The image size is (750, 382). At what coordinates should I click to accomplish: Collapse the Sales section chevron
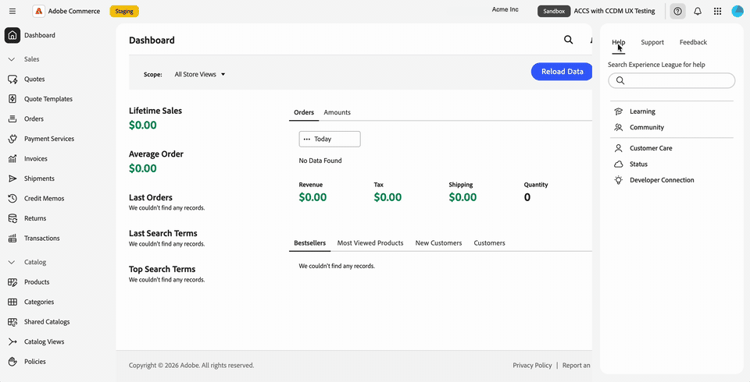pyautogui.click(x=12, y=59)
